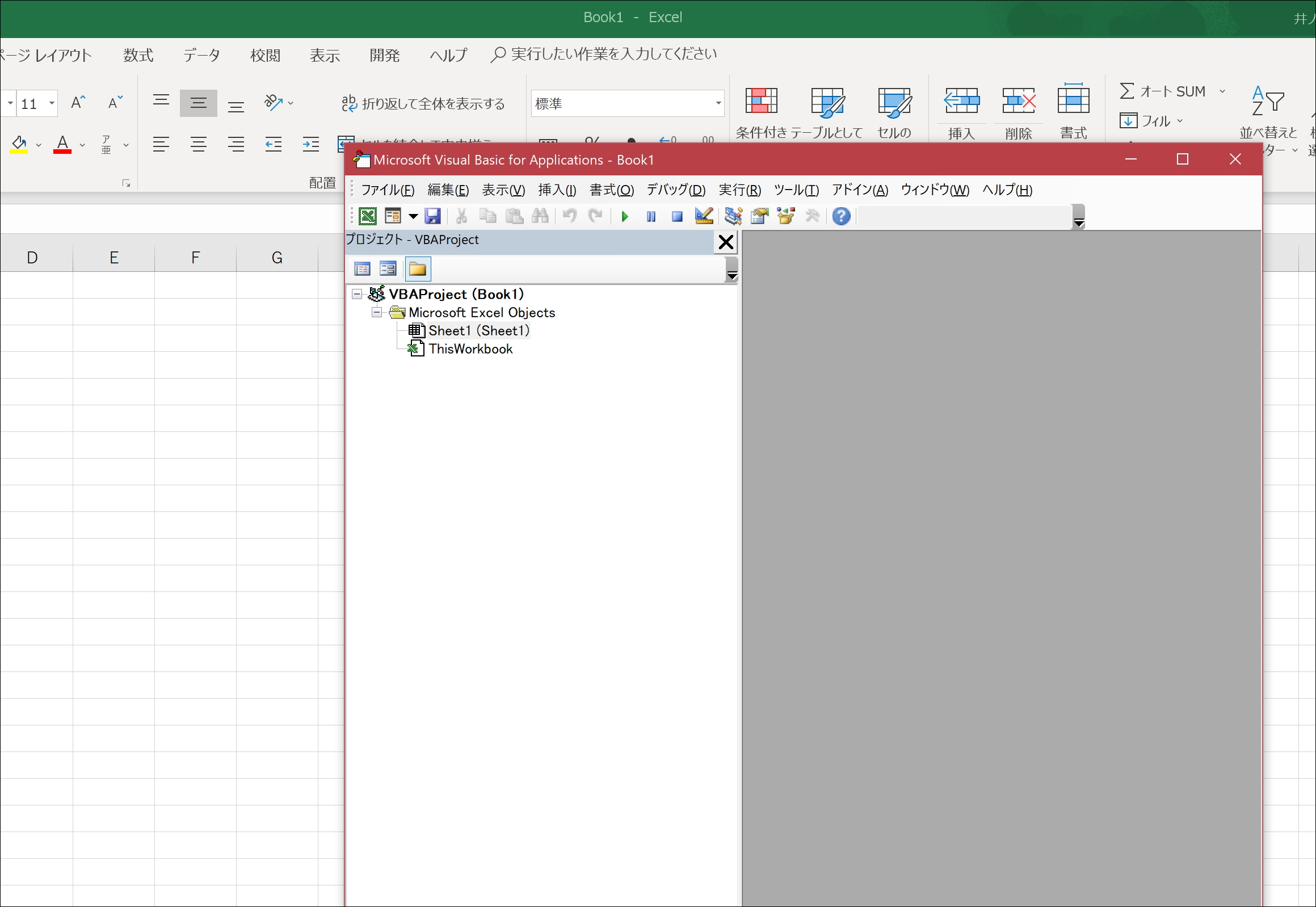Click the Find binoculars icon in VBA toolbar

[540, 216]
